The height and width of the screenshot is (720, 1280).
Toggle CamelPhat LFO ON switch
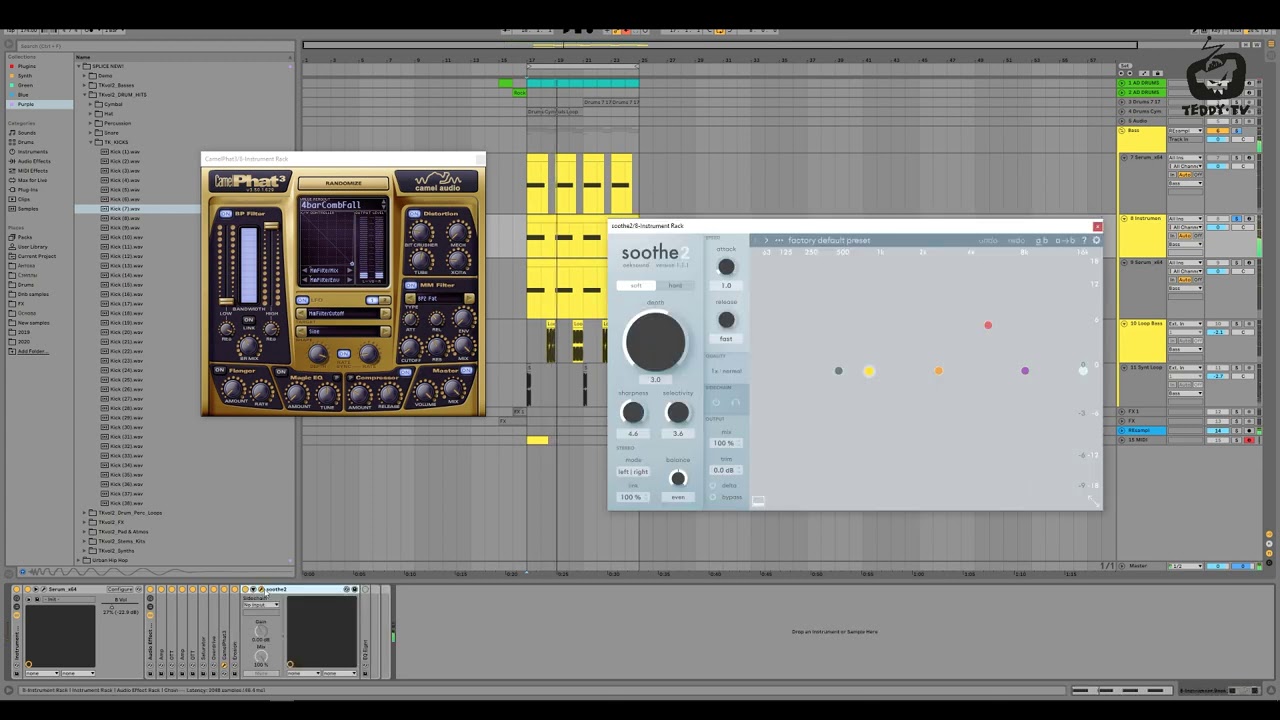302,300
